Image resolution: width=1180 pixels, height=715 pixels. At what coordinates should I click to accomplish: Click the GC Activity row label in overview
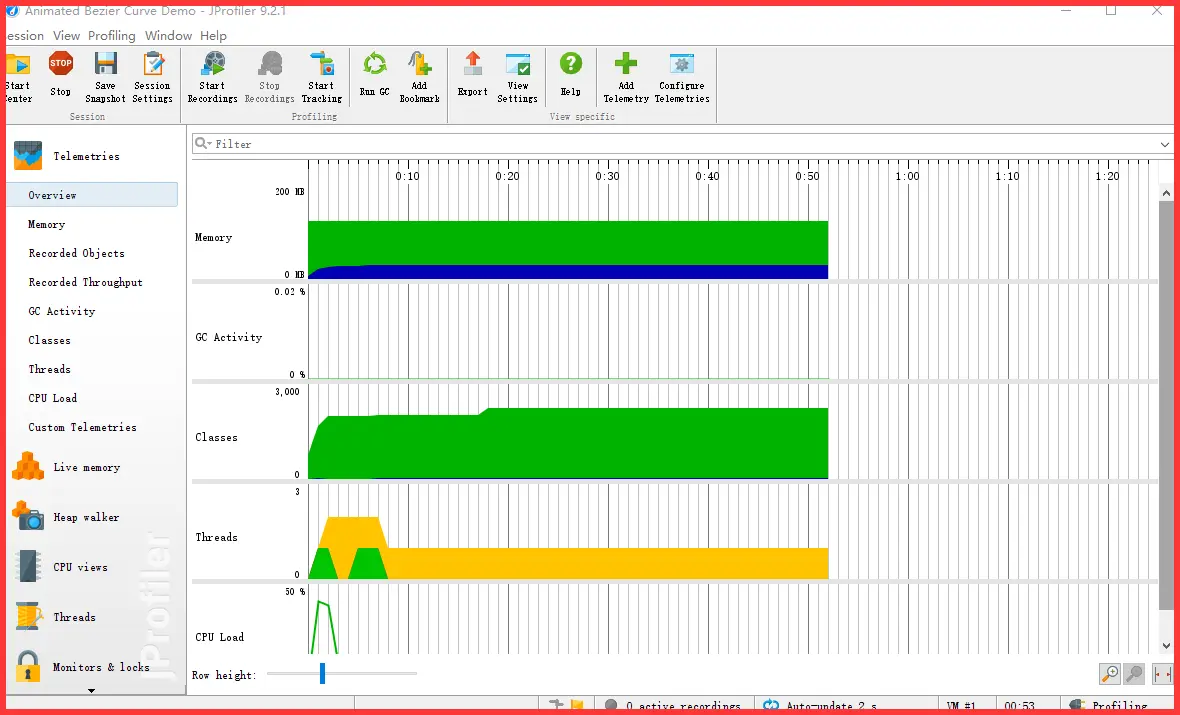point(229,337)
